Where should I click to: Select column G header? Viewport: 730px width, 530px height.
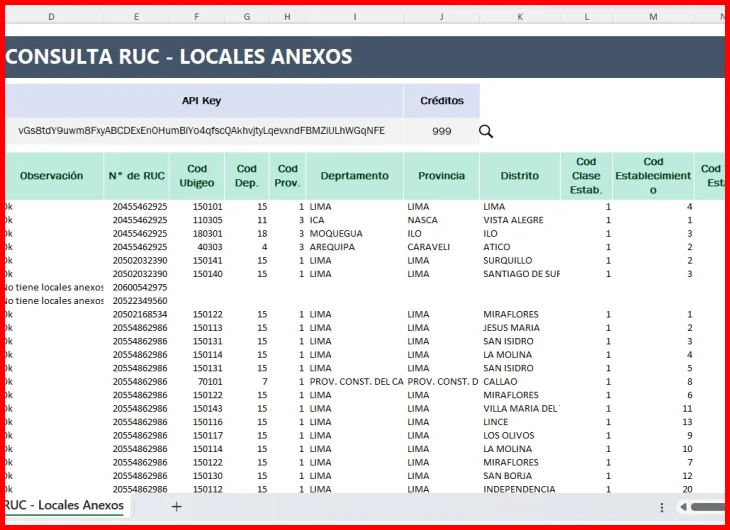[247, 17]
